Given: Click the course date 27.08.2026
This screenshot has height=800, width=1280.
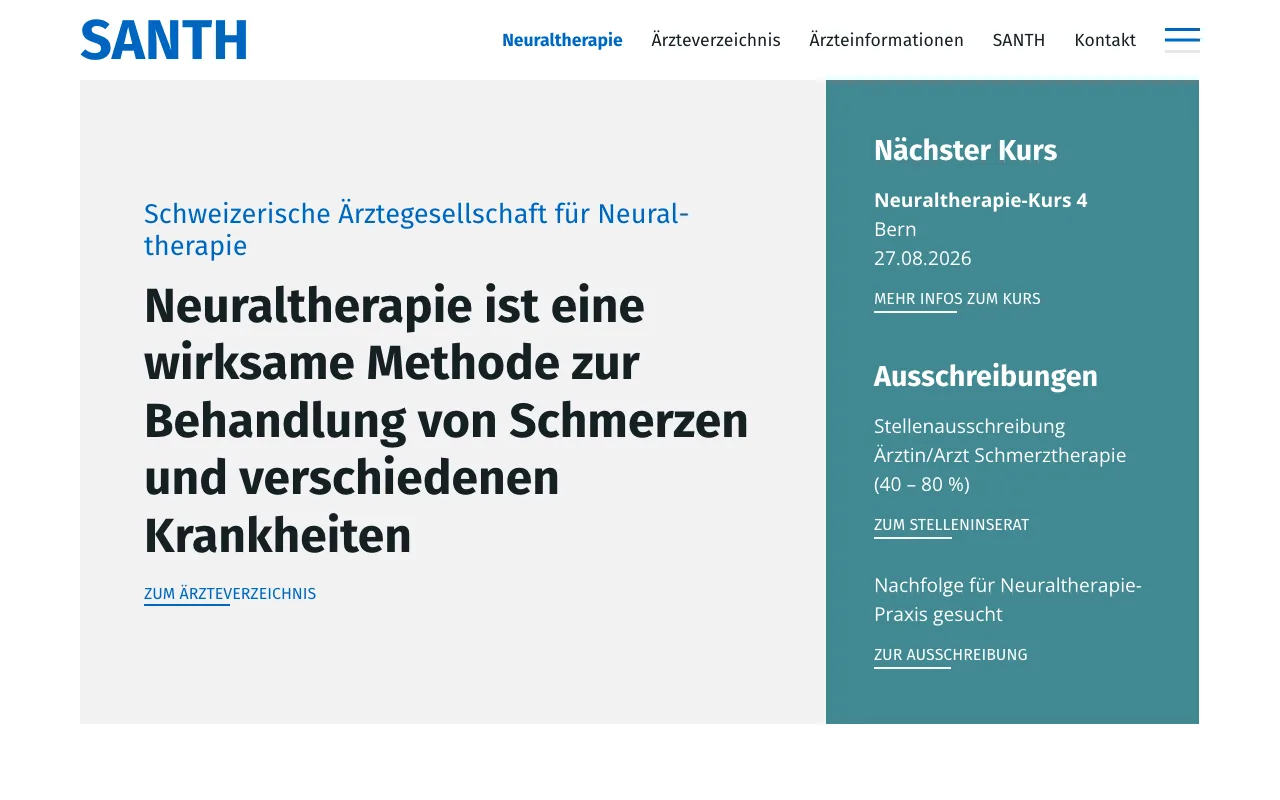Looking at the screenshot, I should (x=922, y=258).
